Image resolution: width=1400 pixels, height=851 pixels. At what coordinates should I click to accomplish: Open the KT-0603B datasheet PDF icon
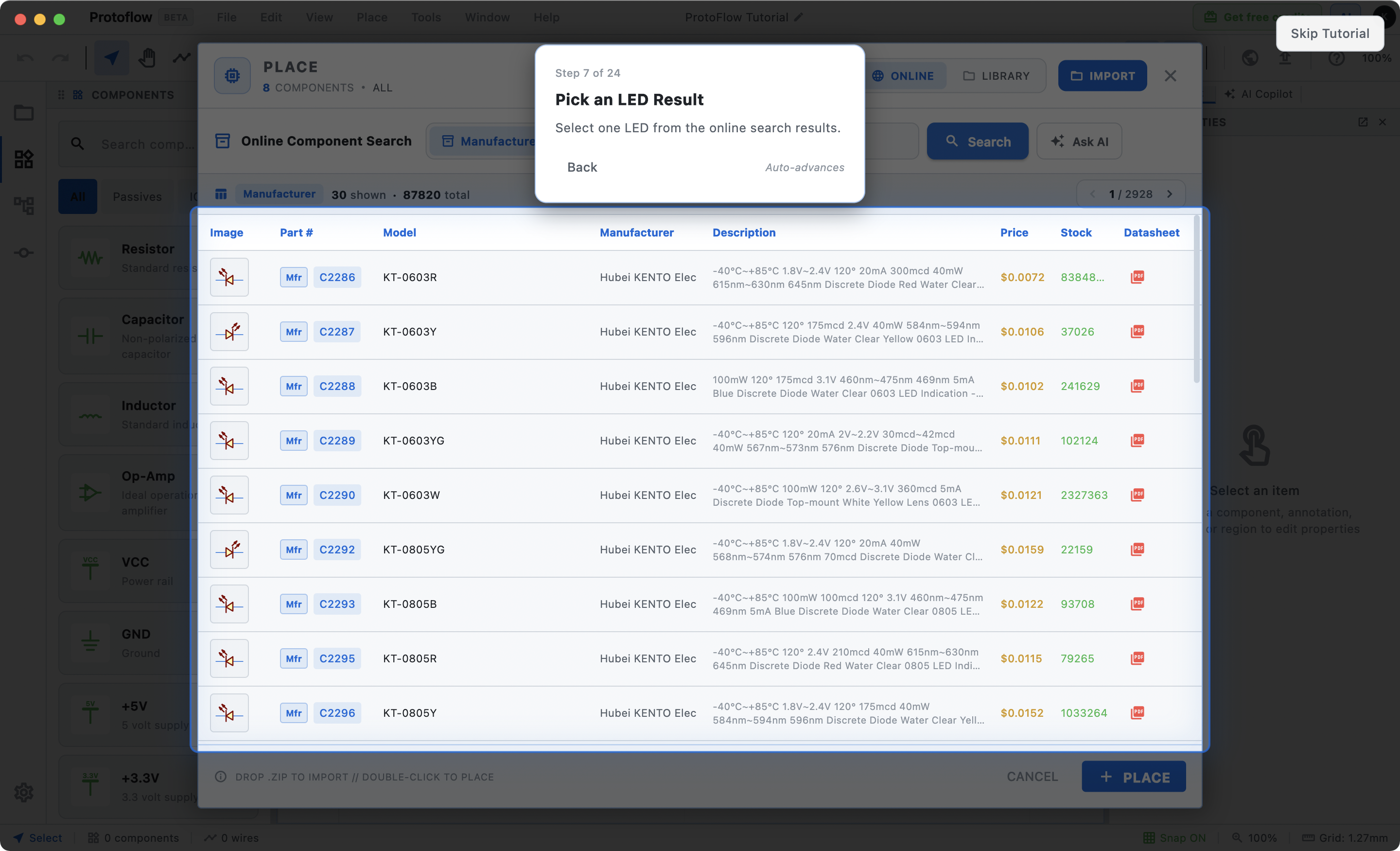(x=1137, y=386)
